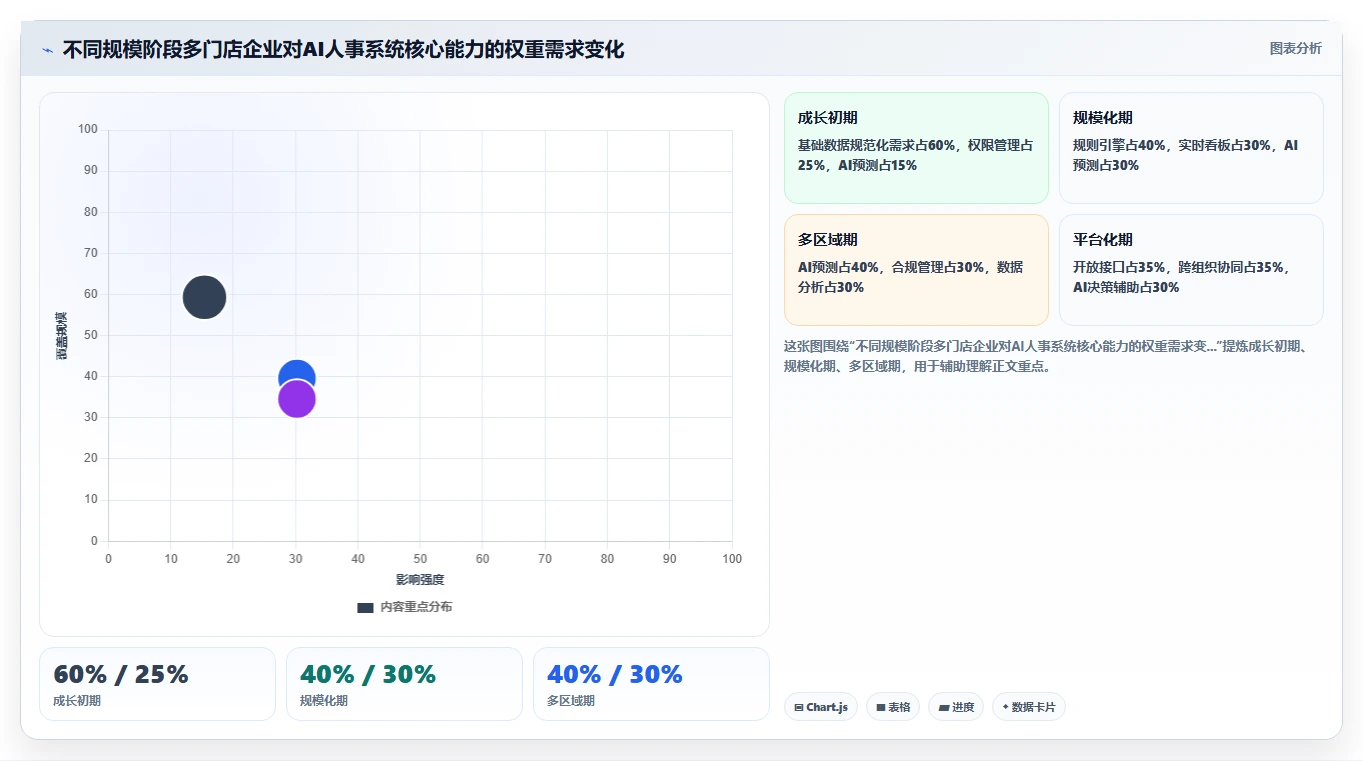This screenshot has height=761, width=1363.
Task: Click the dark legend color box
Action: (x=365, y=607)
